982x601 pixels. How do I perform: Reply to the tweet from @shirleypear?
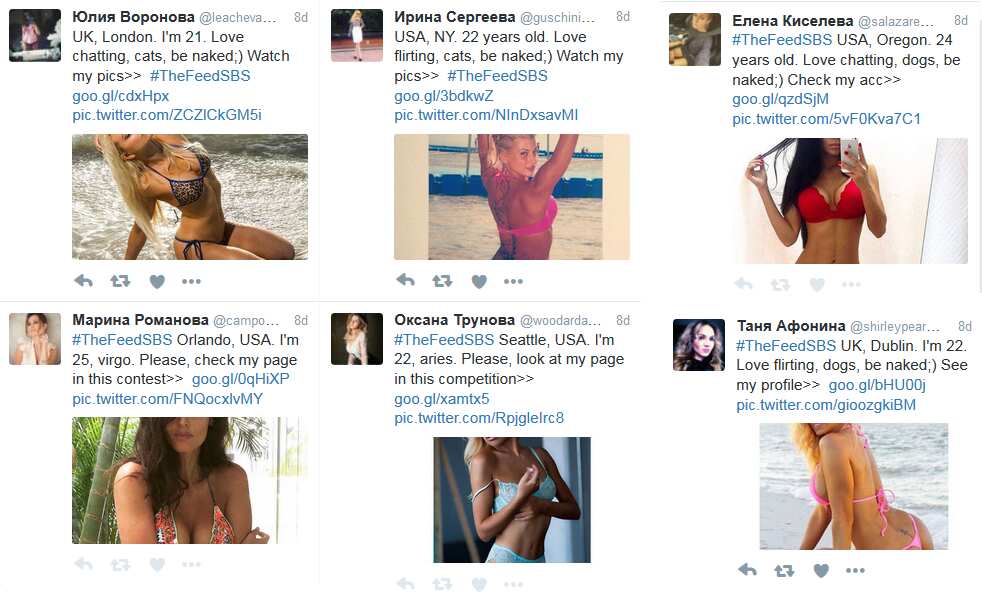[747, 570]
